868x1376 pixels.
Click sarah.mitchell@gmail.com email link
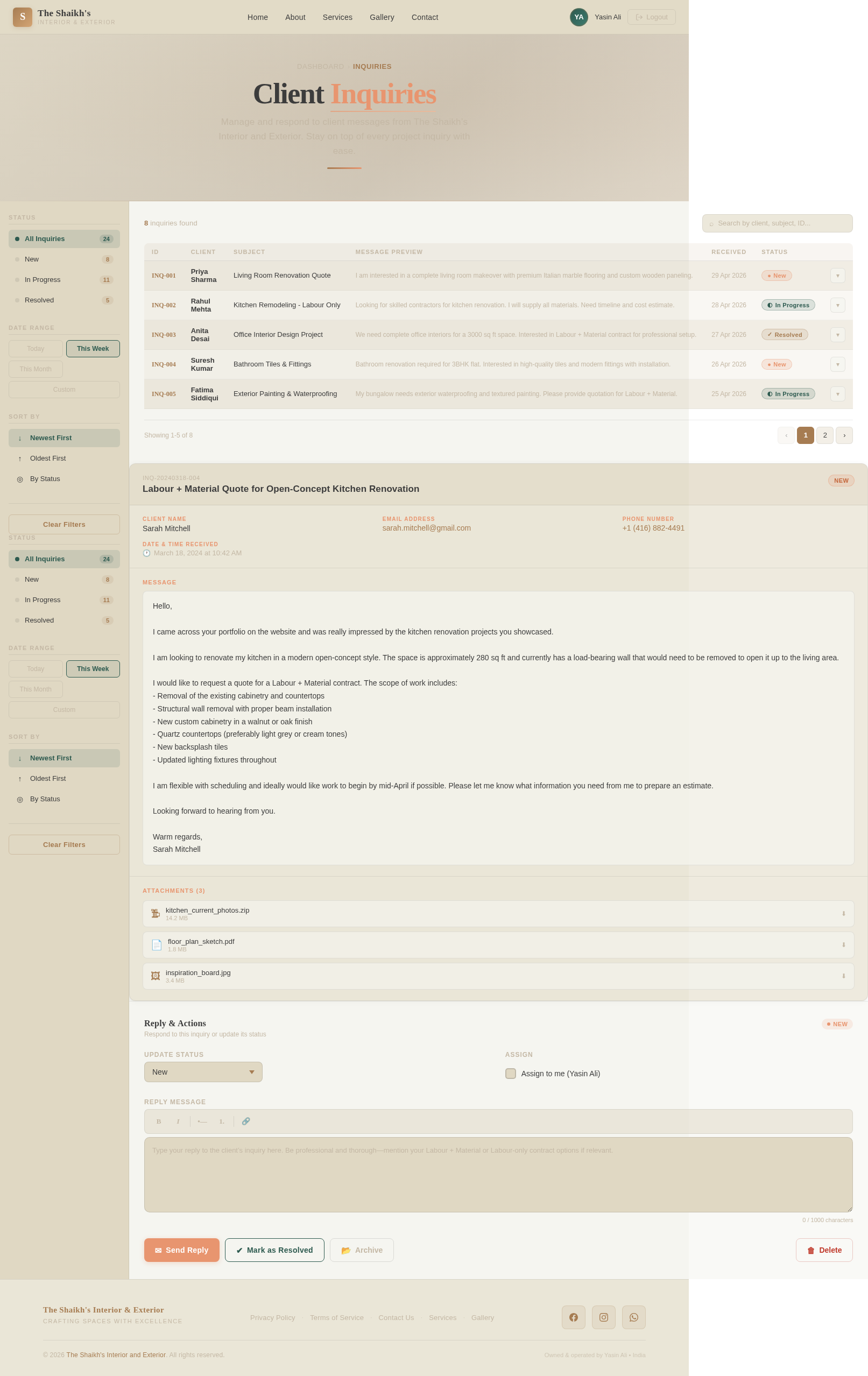point(426,528)
